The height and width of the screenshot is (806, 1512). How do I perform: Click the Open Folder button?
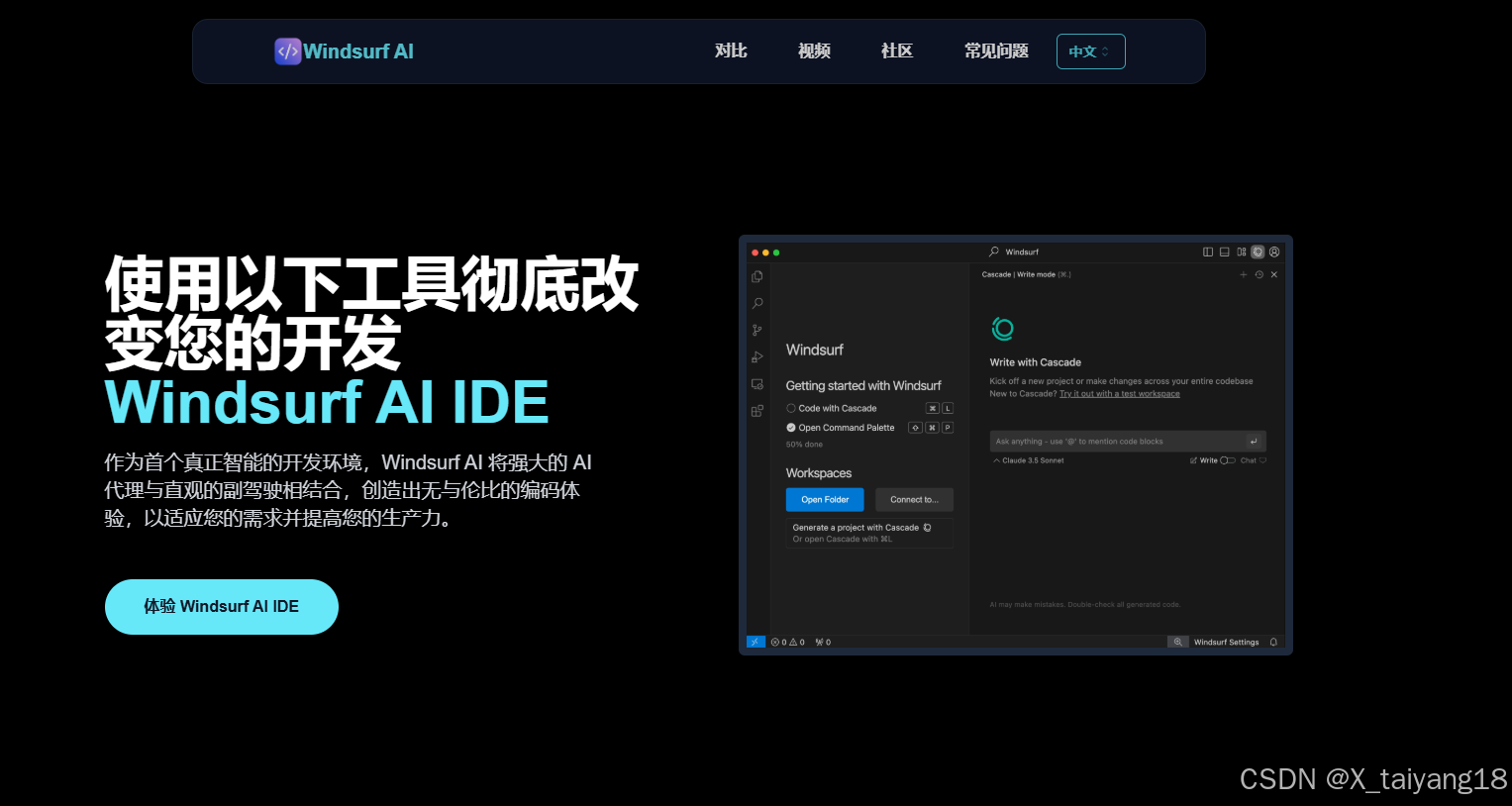(825, 500)
